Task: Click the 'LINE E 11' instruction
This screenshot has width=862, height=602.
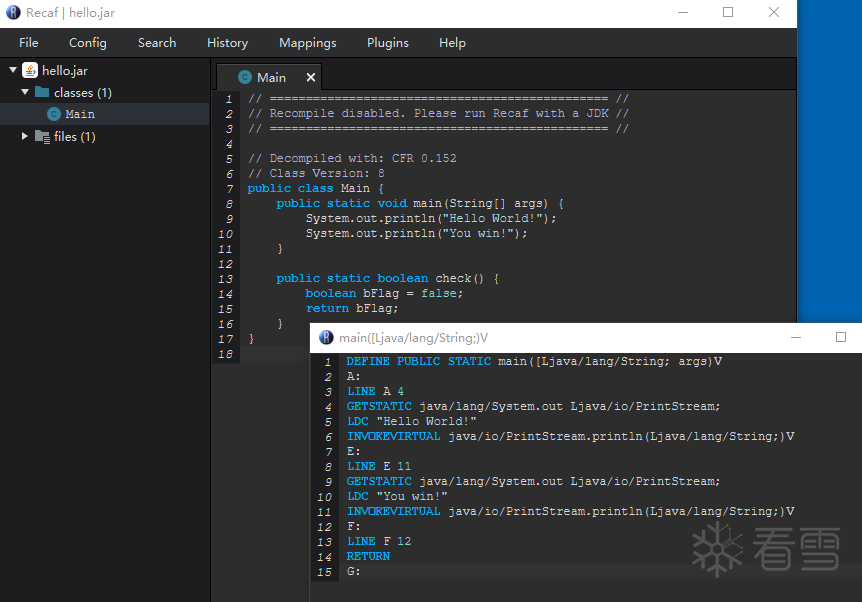Action: point(379,466)
